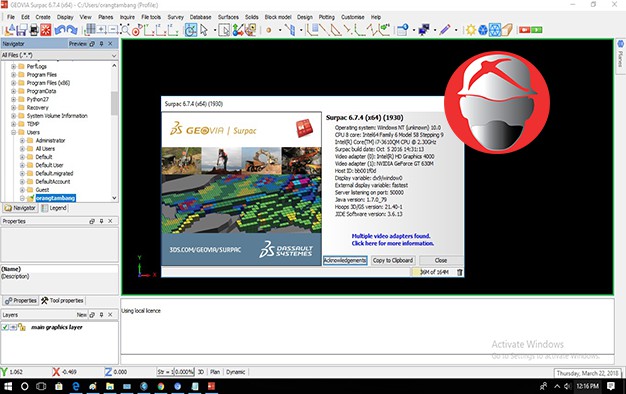
Task: Click the Save file toolbar icon
Action: coord(22,30)
